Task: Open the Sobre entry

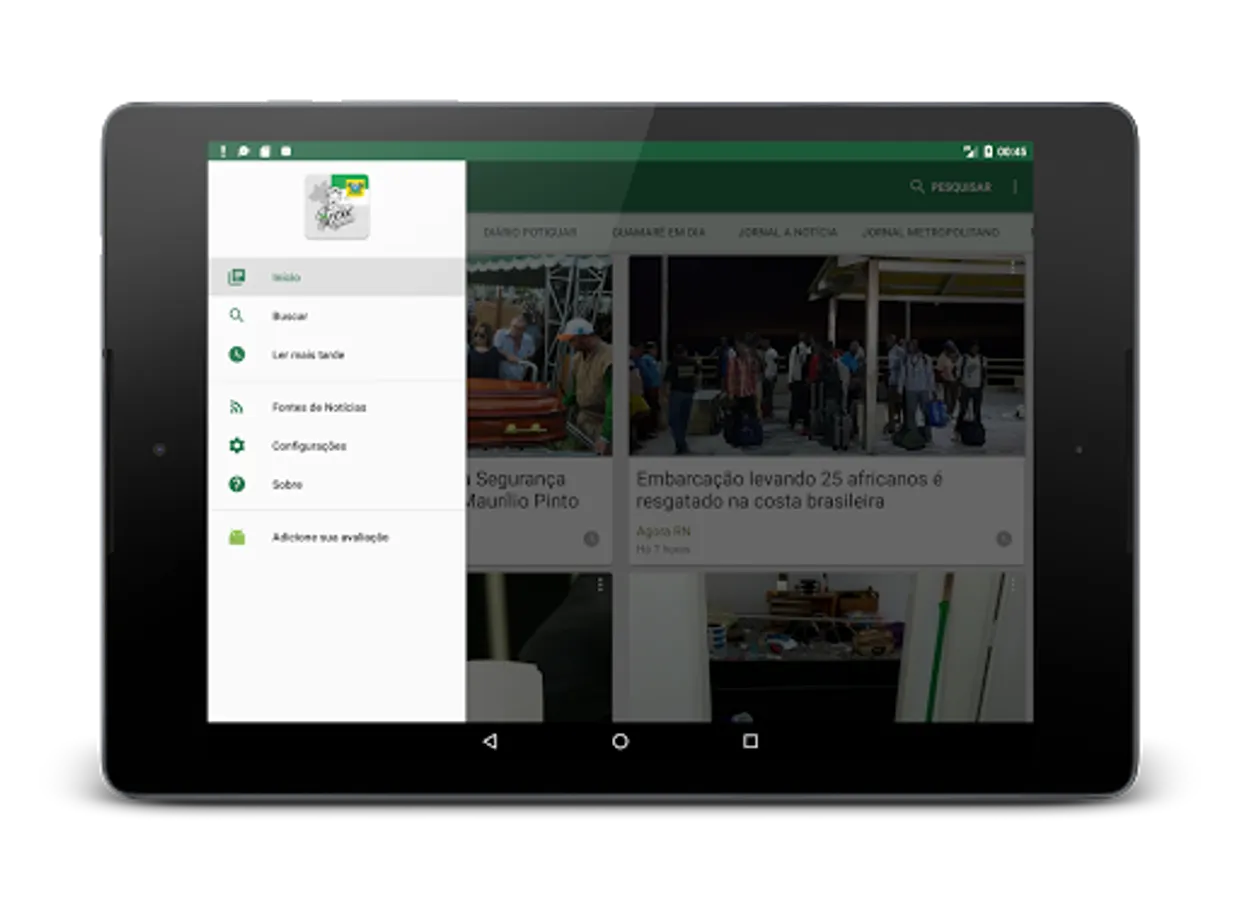Action: click(x=336, y=484)
